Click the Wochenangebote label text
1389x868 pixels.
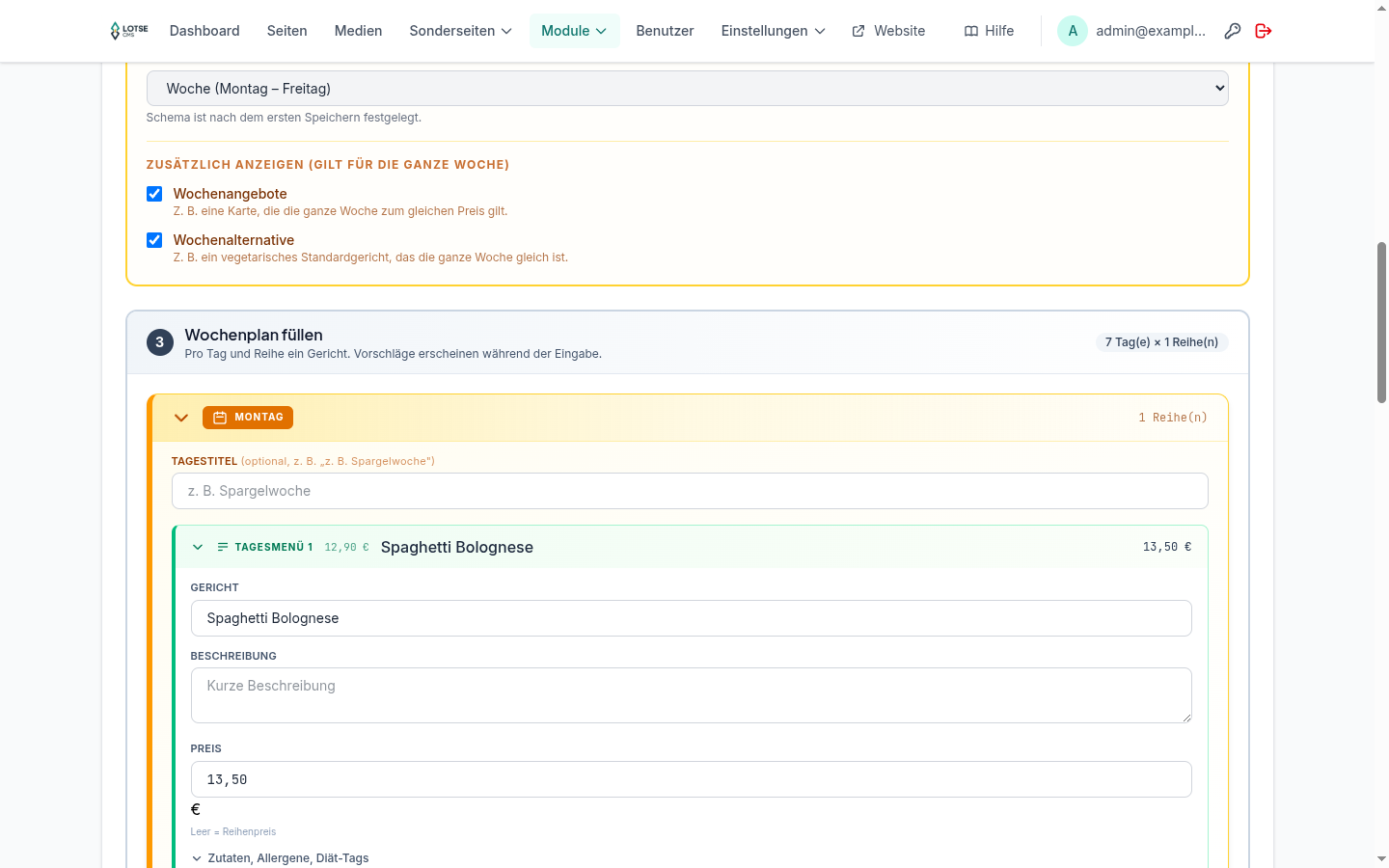click(x=230, y=194)
